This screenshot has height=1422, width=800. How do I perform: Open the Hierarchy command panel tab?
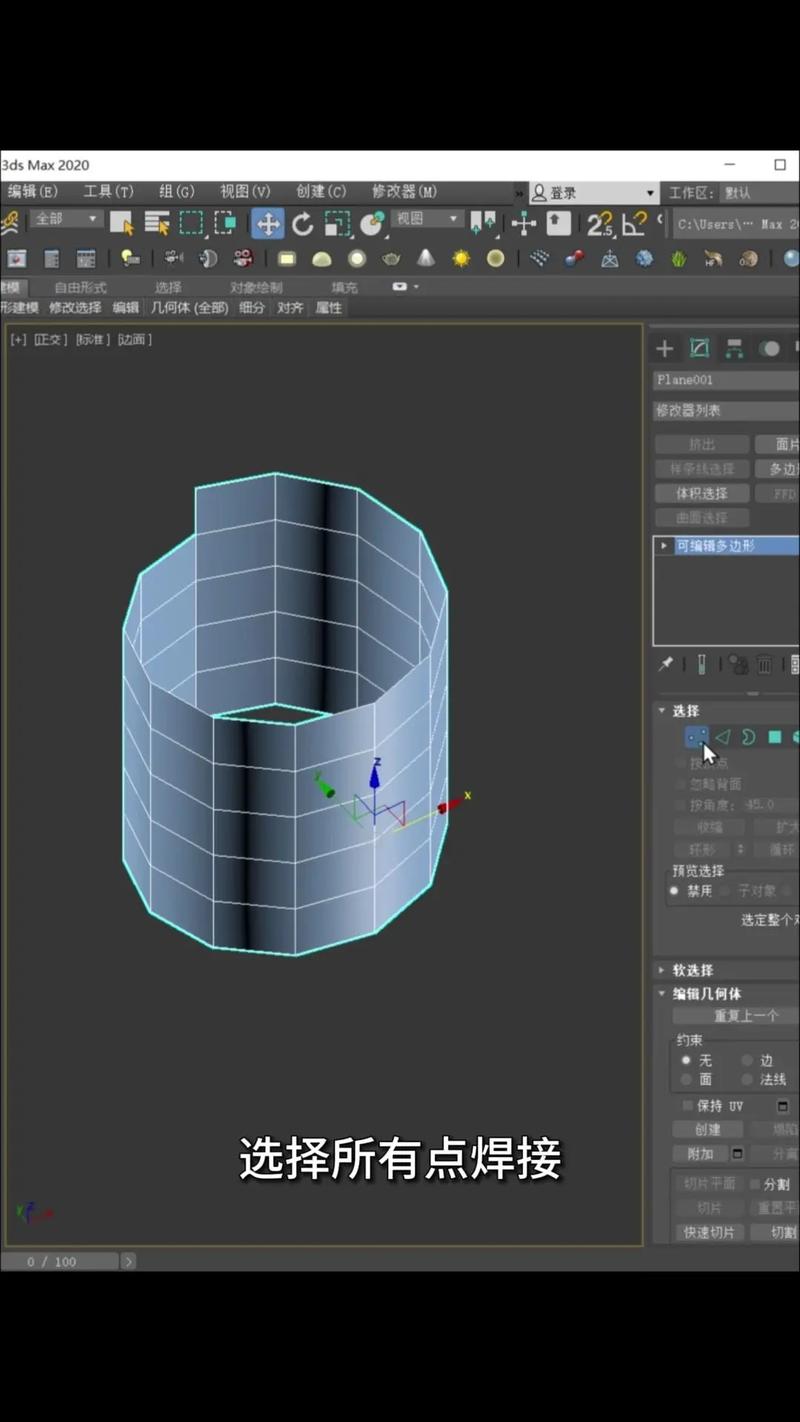tap(734, 348)
